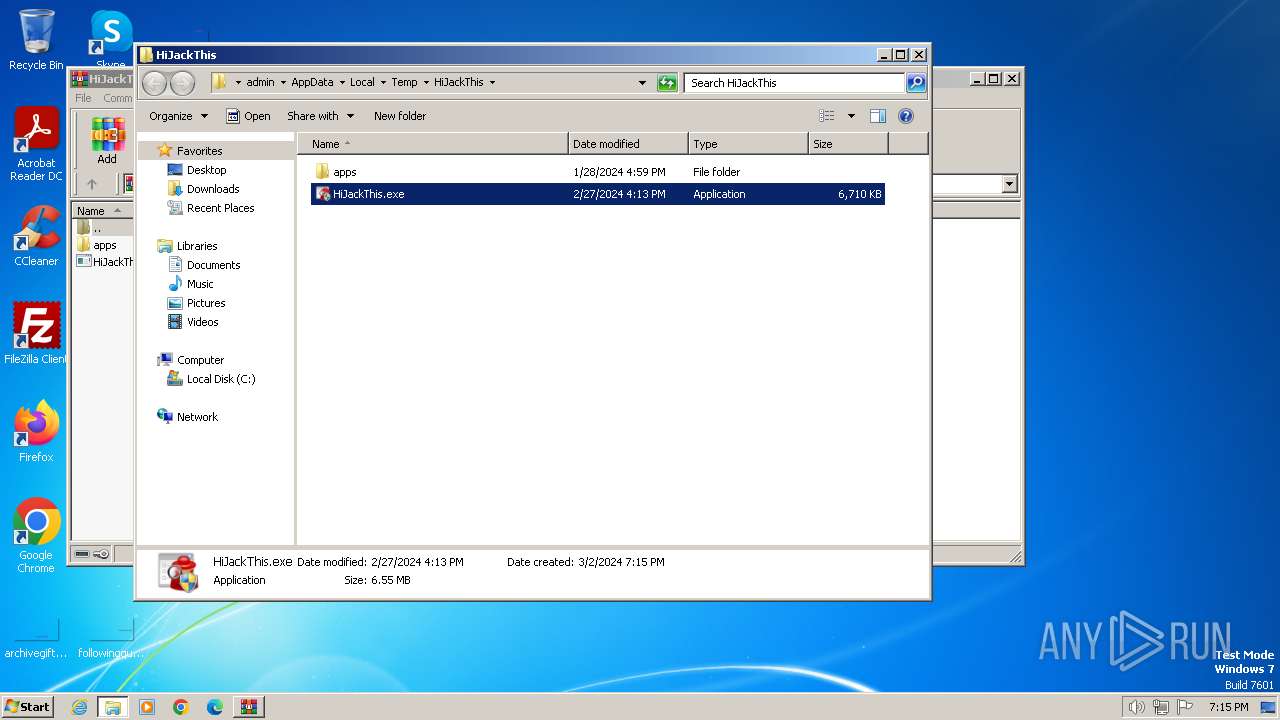1280x720 pixels.
Task: Open Windows Explorer taskbar button
Action: (x=112, y=707)
